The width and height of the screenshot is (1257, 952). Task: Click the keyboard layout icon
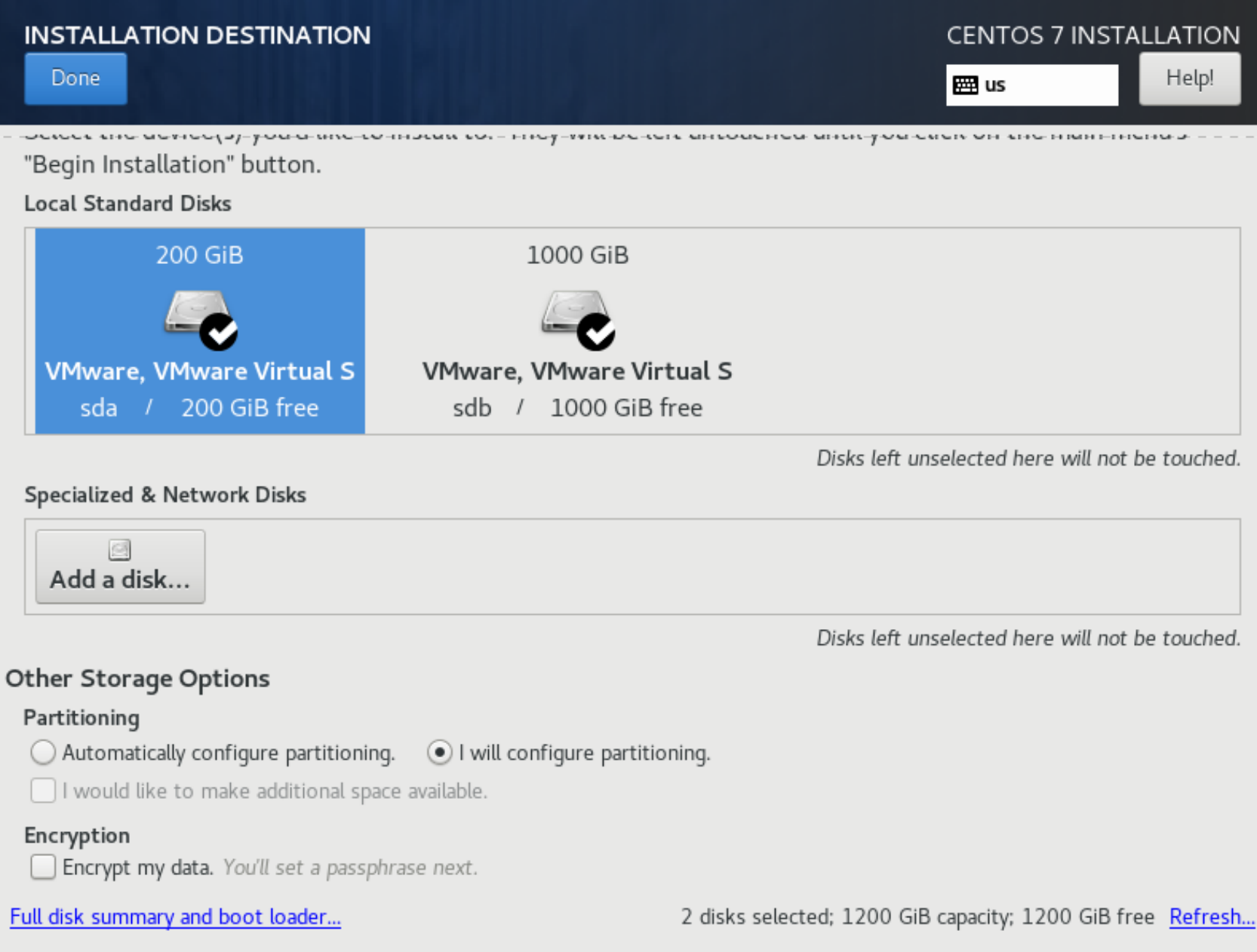[x=965, y=85]
